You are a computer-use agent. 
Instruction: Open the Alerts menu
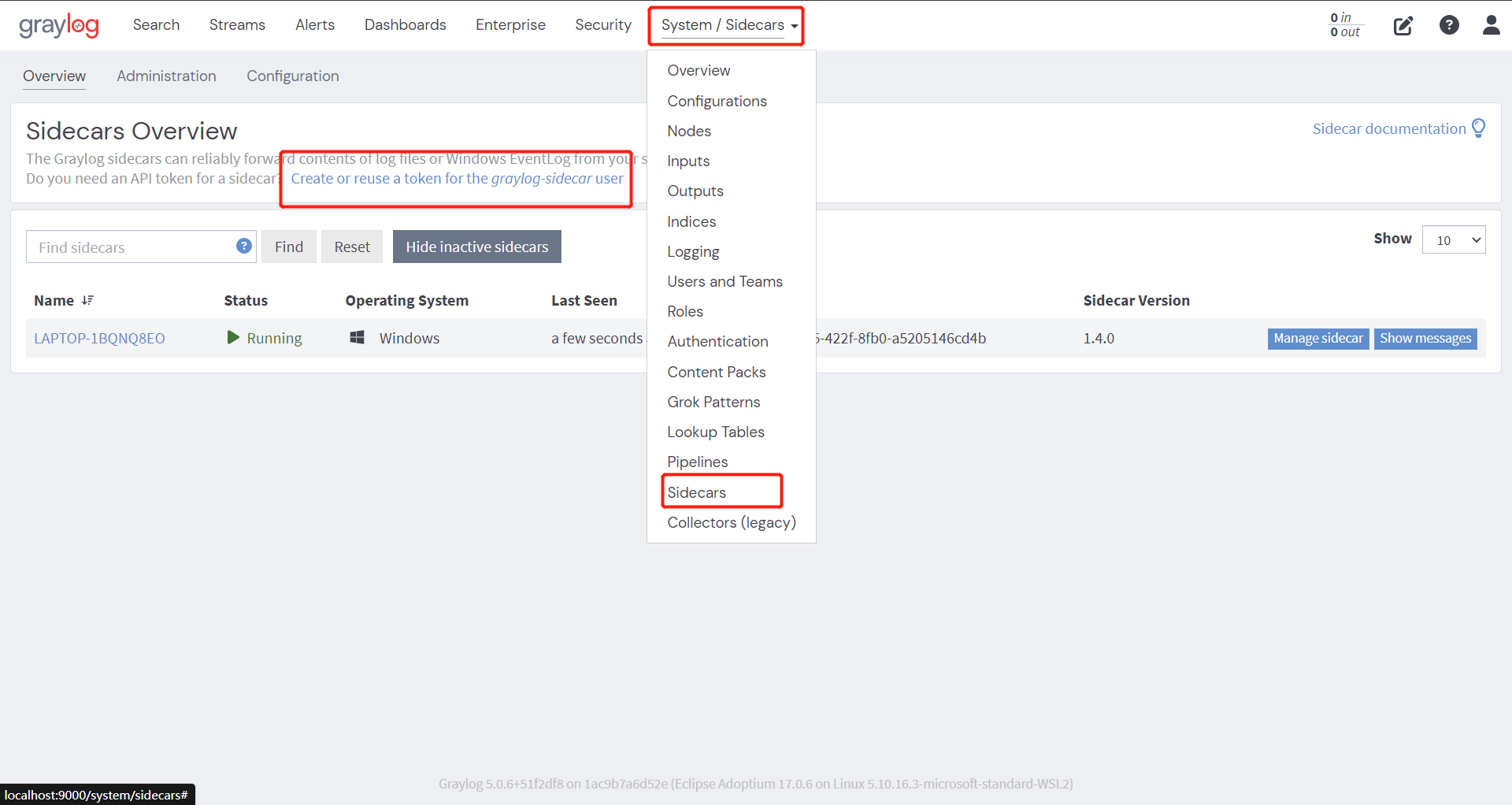click(315, 24)
